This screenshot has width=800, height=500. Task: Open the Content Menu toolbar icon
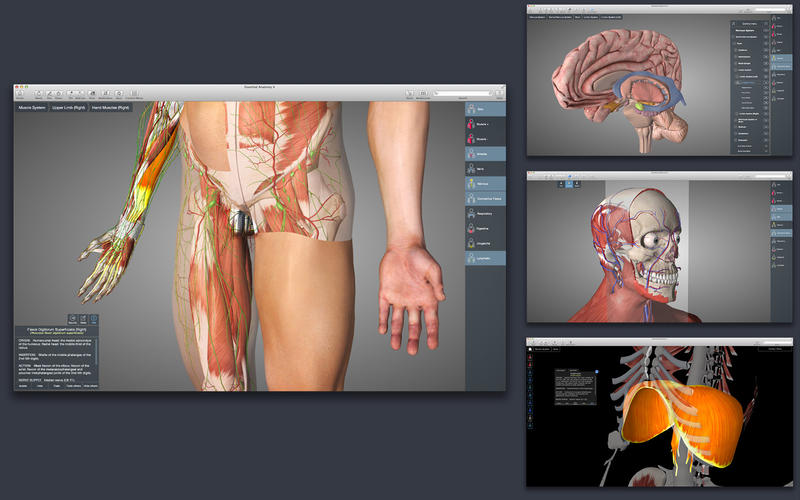coord(134,93)
